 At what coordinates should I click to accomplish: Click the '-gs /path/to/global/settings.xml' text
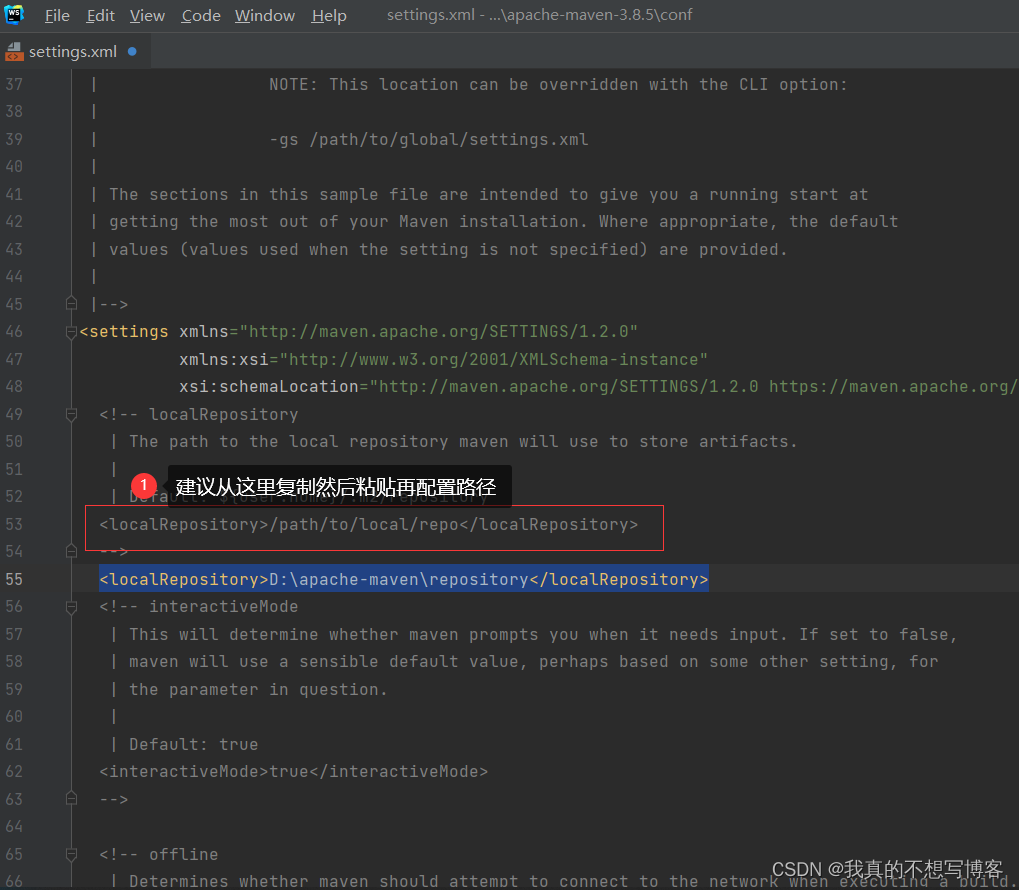tap(429, 140)
